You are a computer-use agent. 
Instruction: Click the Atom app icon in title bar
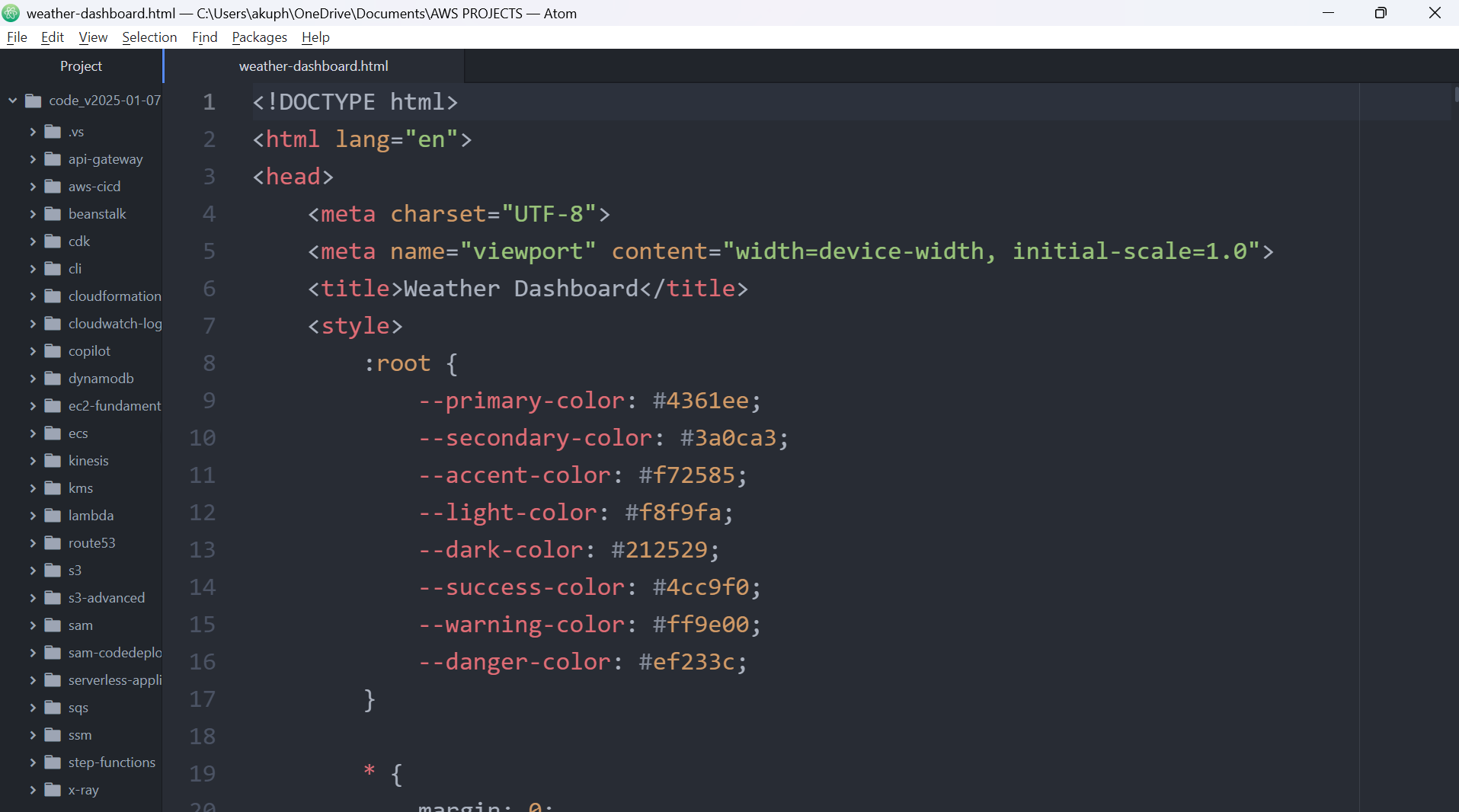click(11, 13)
